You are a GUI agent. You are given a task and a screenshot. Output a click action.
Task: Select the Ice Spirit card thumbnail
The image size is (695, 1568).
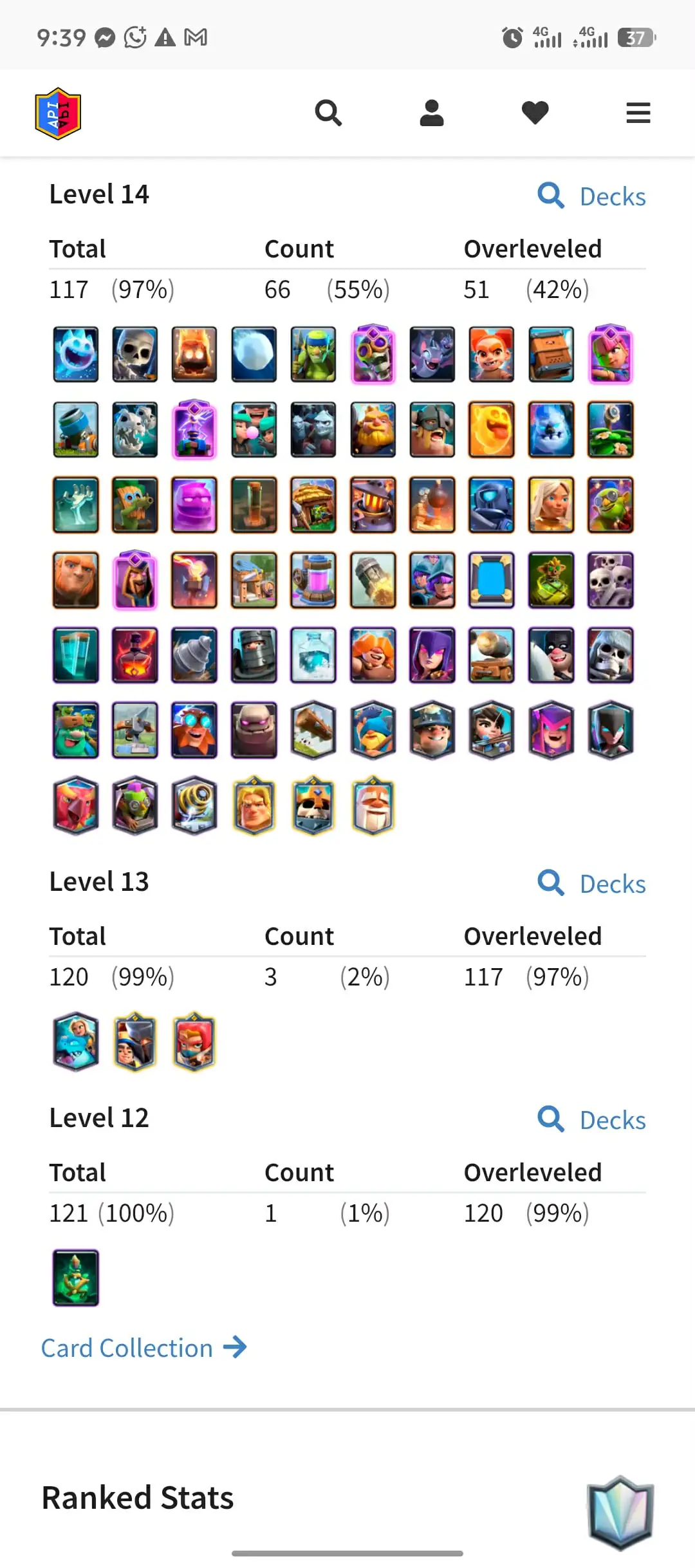(76, 355)
